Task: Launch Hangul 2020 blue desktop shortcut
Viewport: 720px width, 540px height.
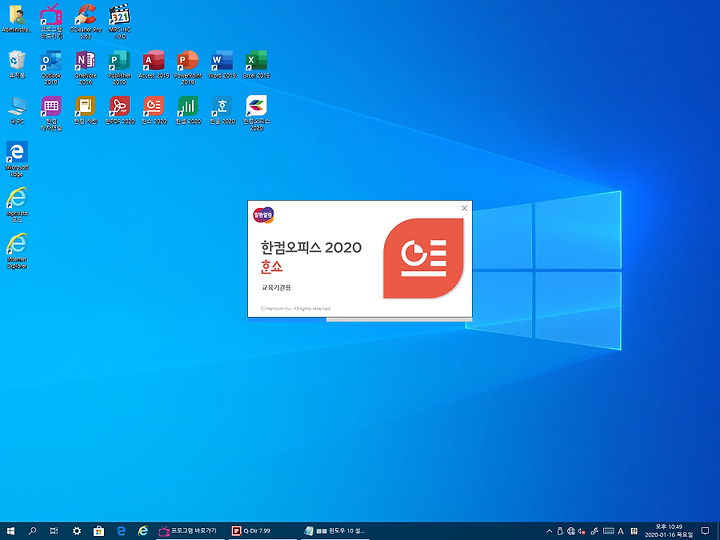Action: [222, 110]
